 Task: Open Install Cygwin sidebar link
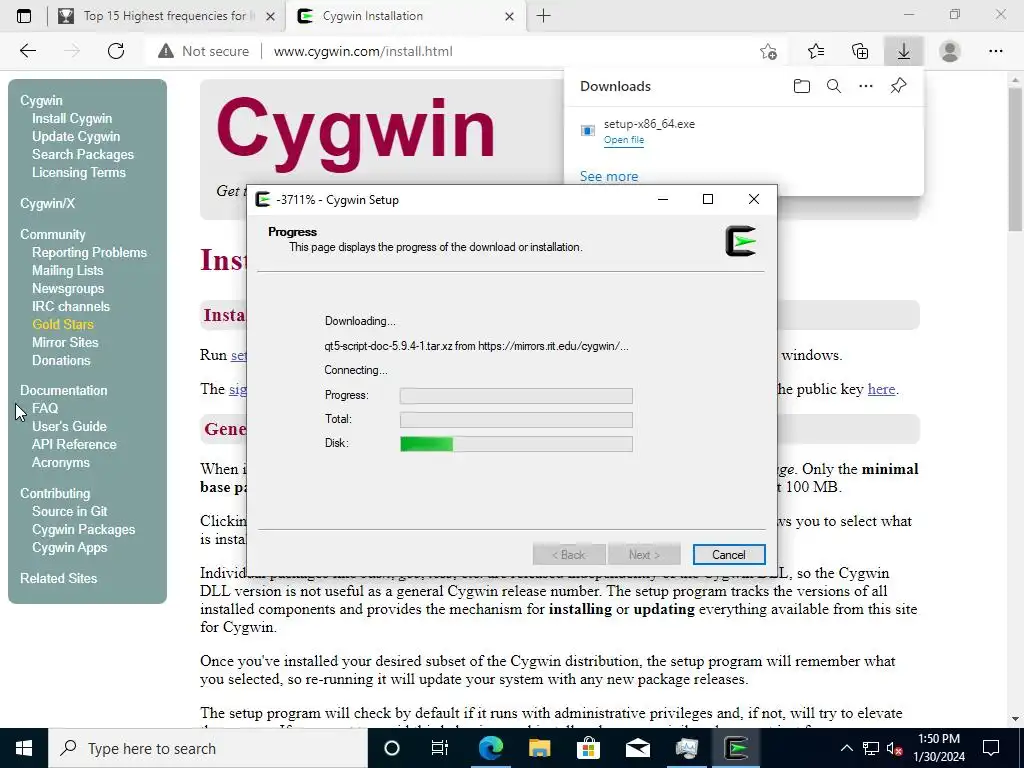point(72,118)
